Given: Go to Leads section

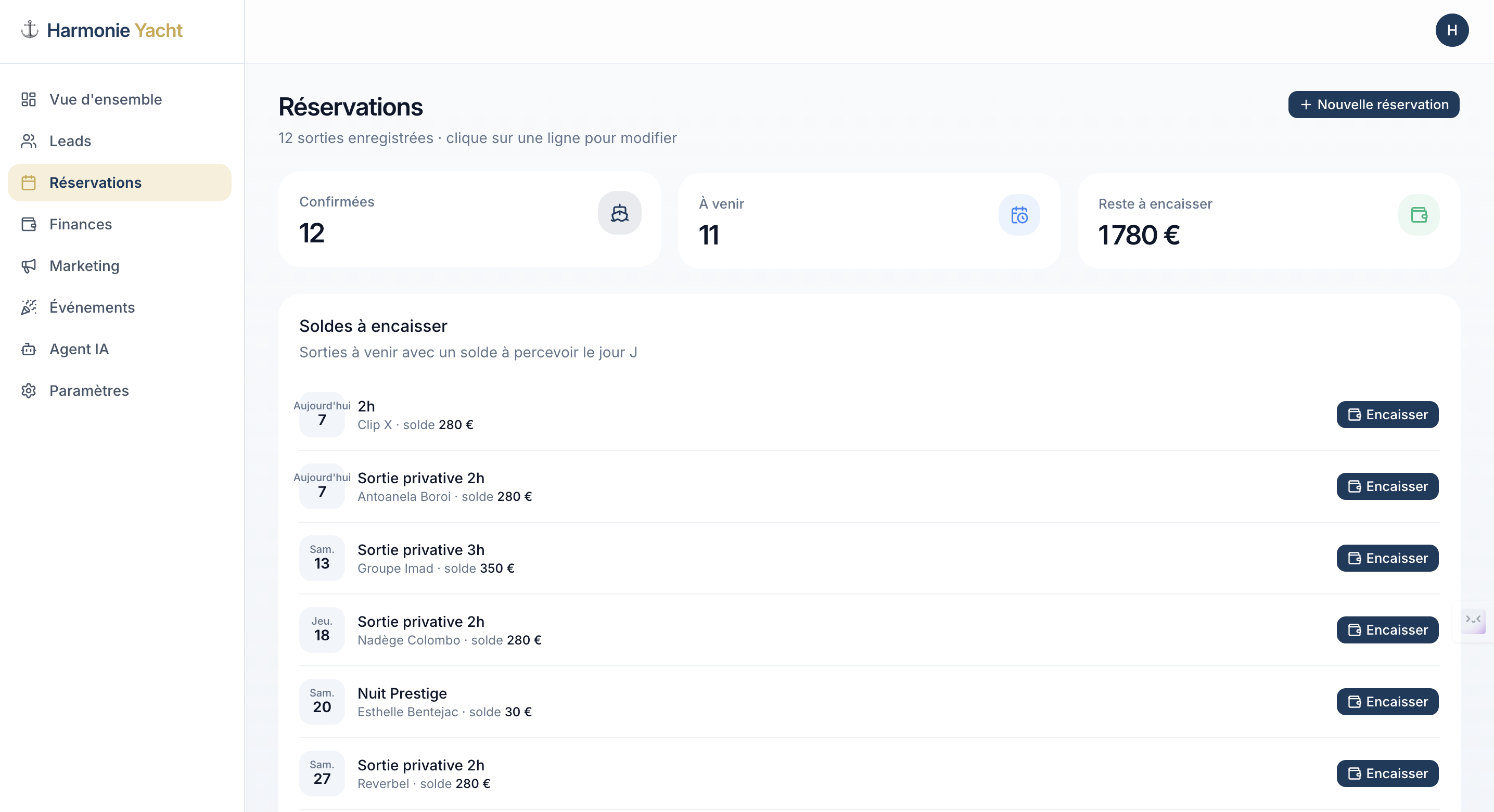Looking at the screenshot, I should tap(120, 141).
